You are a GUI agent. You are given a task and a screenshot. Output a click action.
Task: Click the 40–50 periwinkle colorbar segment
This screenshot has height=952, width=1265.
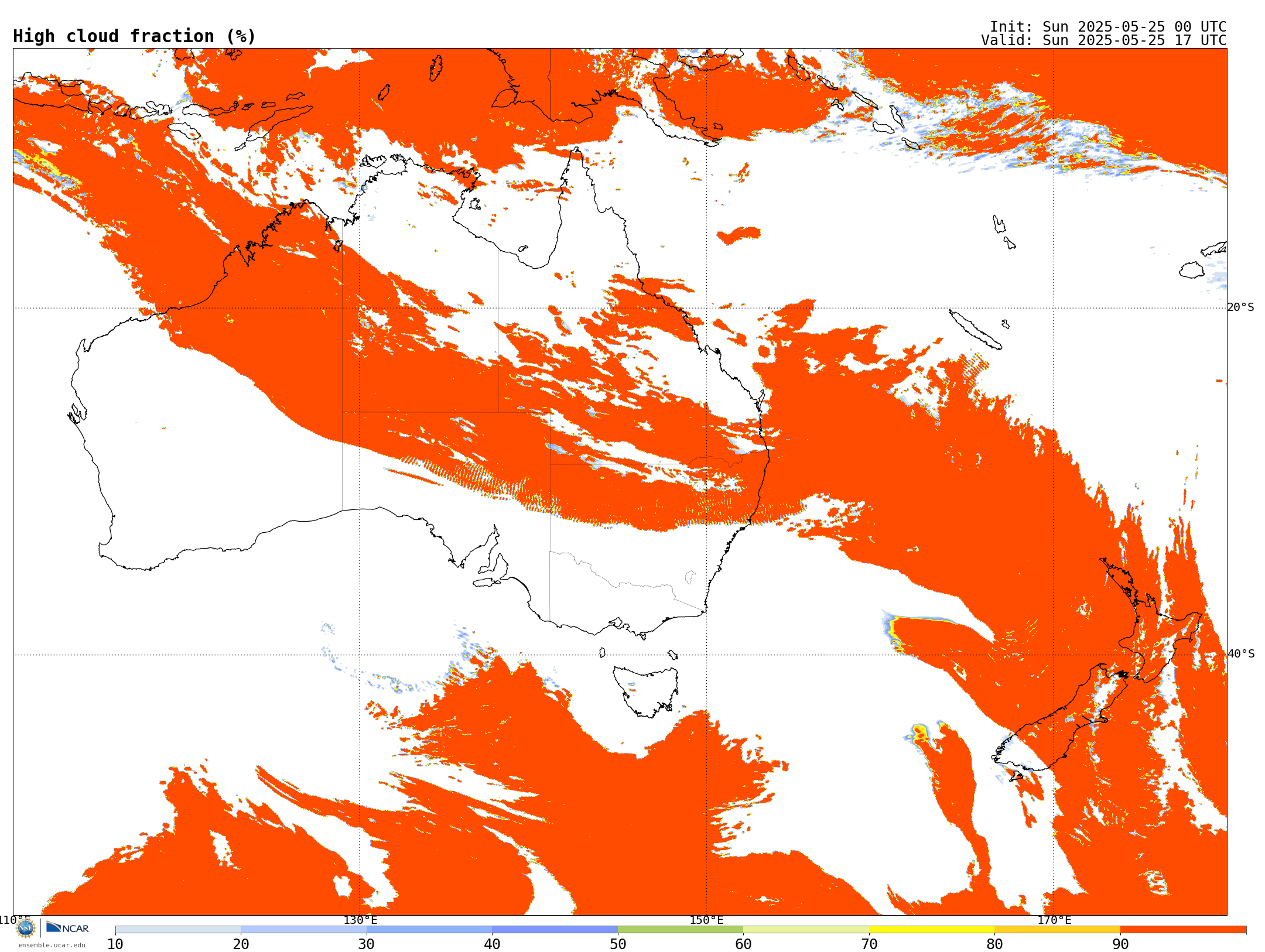(x=555, y=929)
